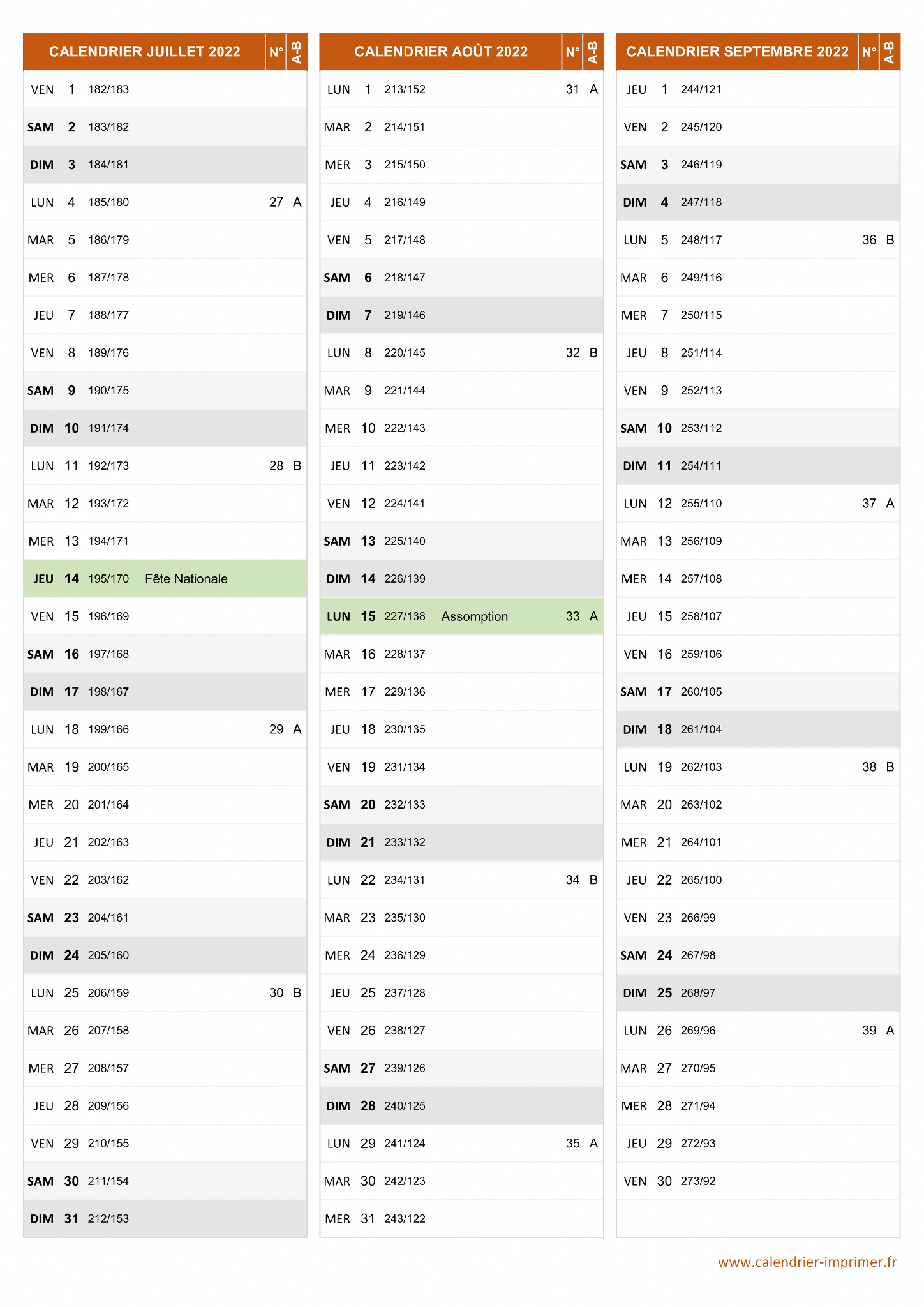
Task: Select week 35 A marker in August
Action: [581, 1144]
